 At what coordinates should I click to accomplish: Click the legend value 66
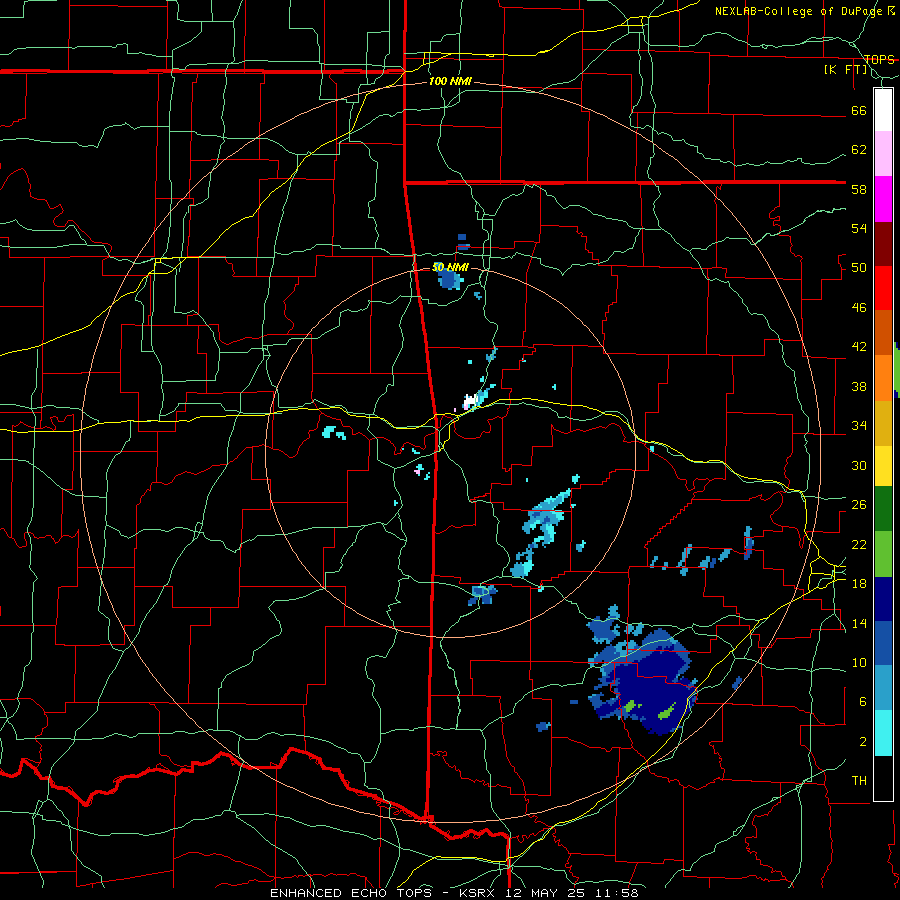tap(859, 110)
